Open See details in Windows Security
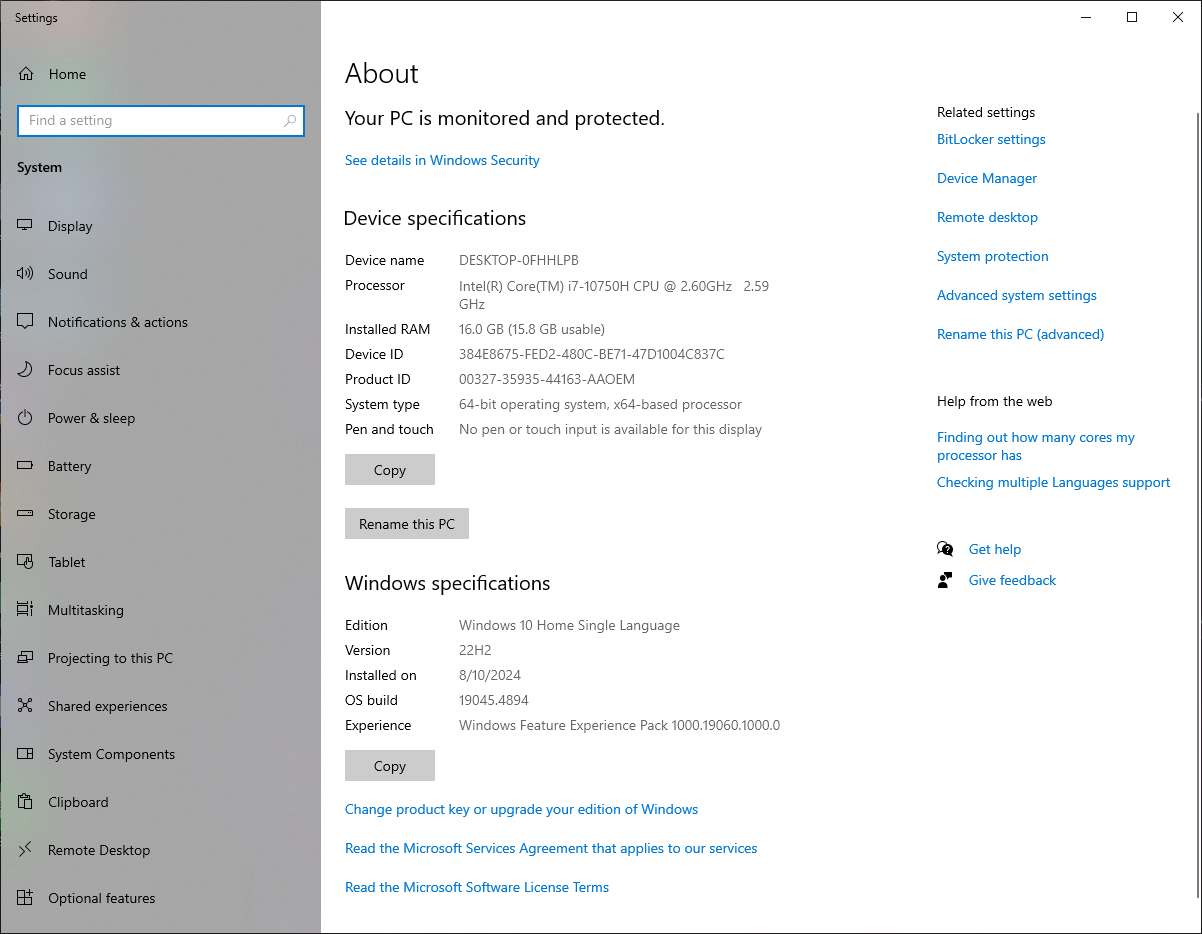 click(x=442, y=160)
